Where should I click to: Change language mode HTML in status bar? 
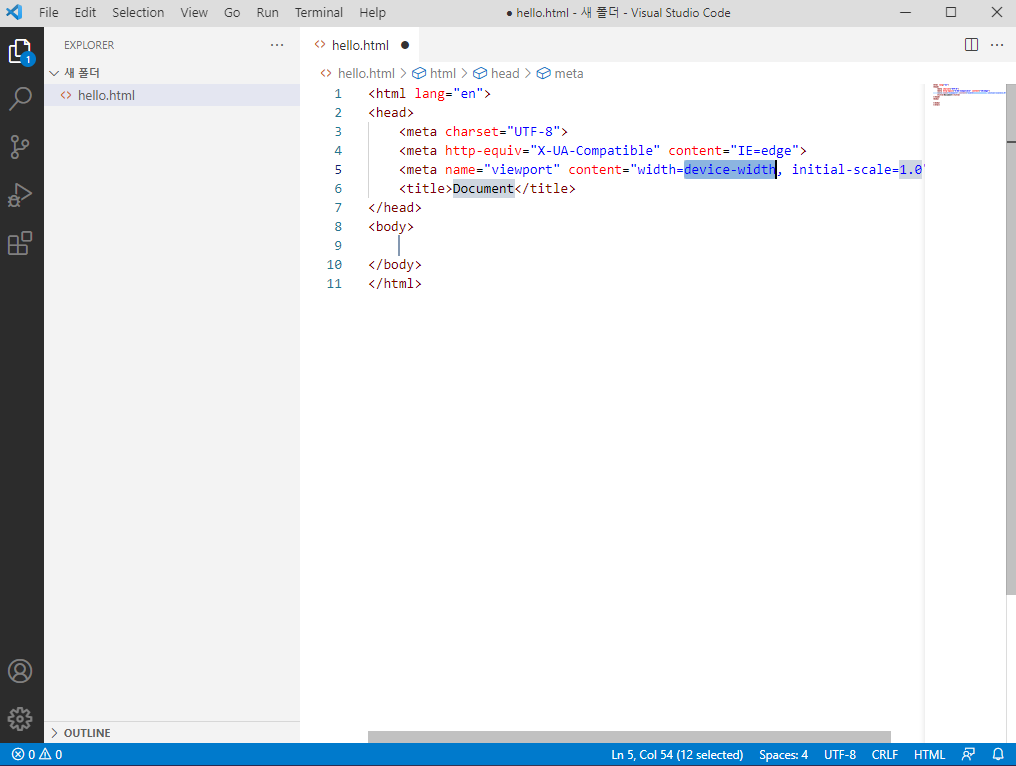point(929,754)
